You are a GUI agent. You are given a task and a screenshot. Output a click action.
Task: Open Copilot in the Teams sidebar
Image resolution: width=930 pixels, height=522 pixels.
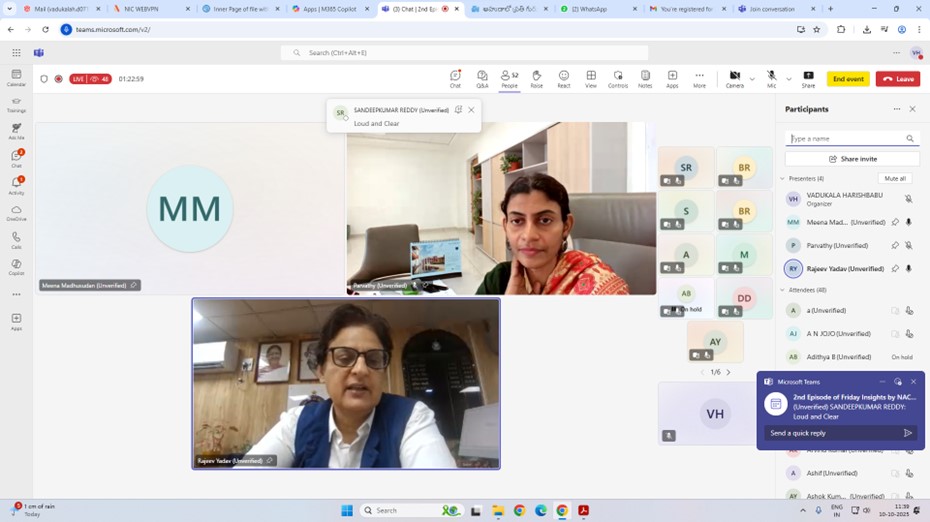pyautogui.click(x=16, y=267)
